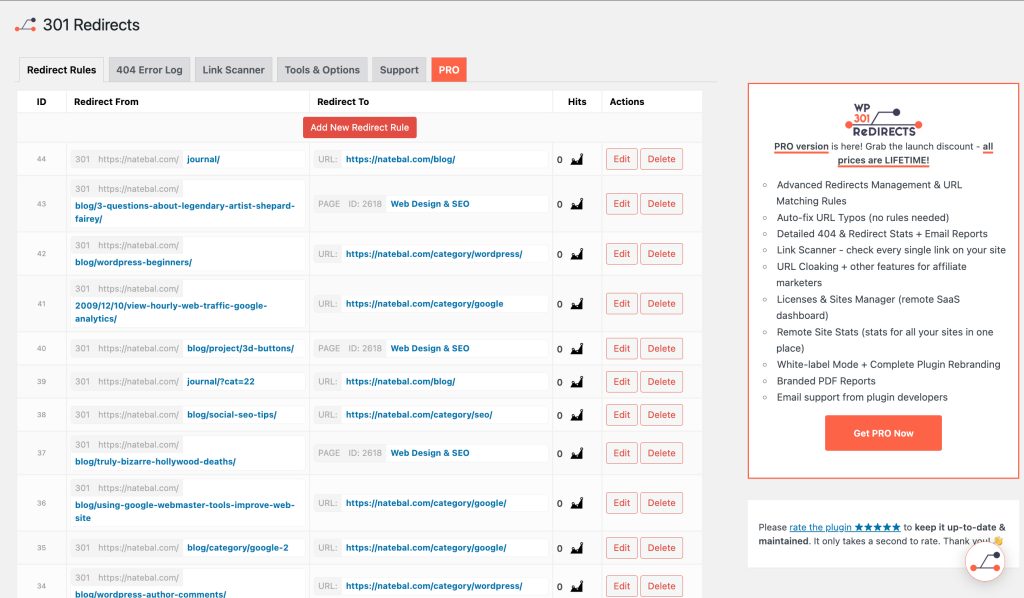The height and width of the screenshot is (598, 1024).
Task: Open the floating plugin bubble in bottom-right corner
Action: coord(985,562)
